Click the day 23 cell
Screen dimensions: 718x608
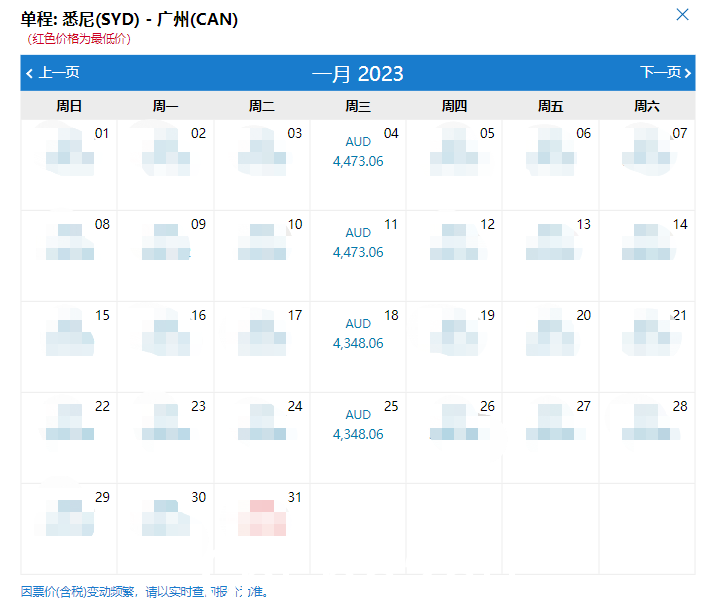click(x=166, y=438)
